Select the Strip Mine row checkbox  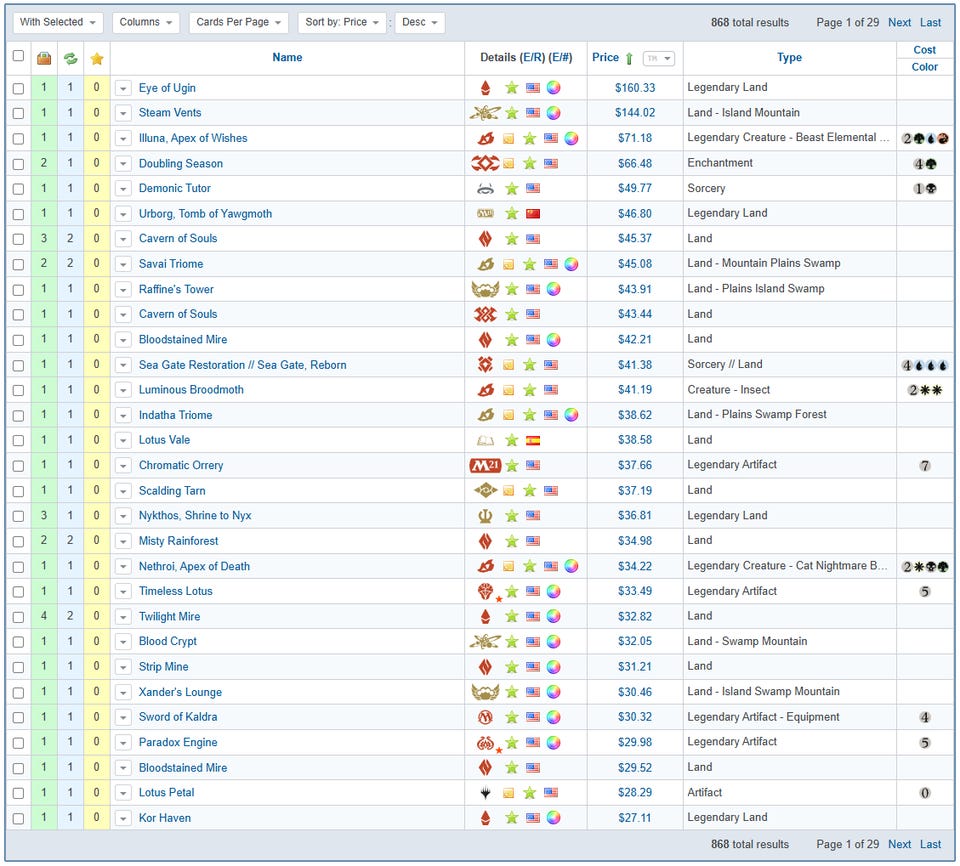(x=18, y=667)
